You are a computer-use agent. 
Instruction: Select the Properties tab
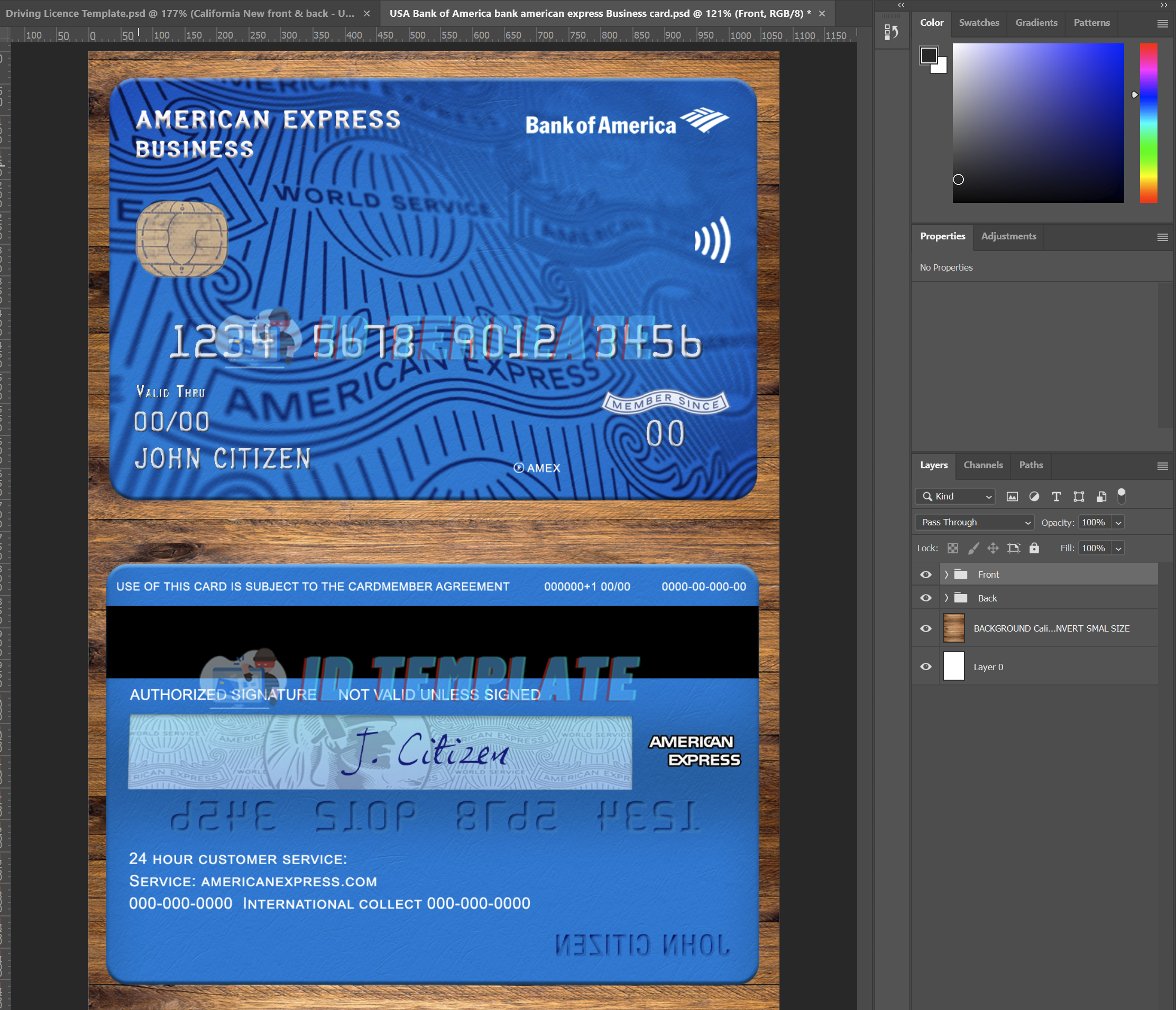[943, 236]
